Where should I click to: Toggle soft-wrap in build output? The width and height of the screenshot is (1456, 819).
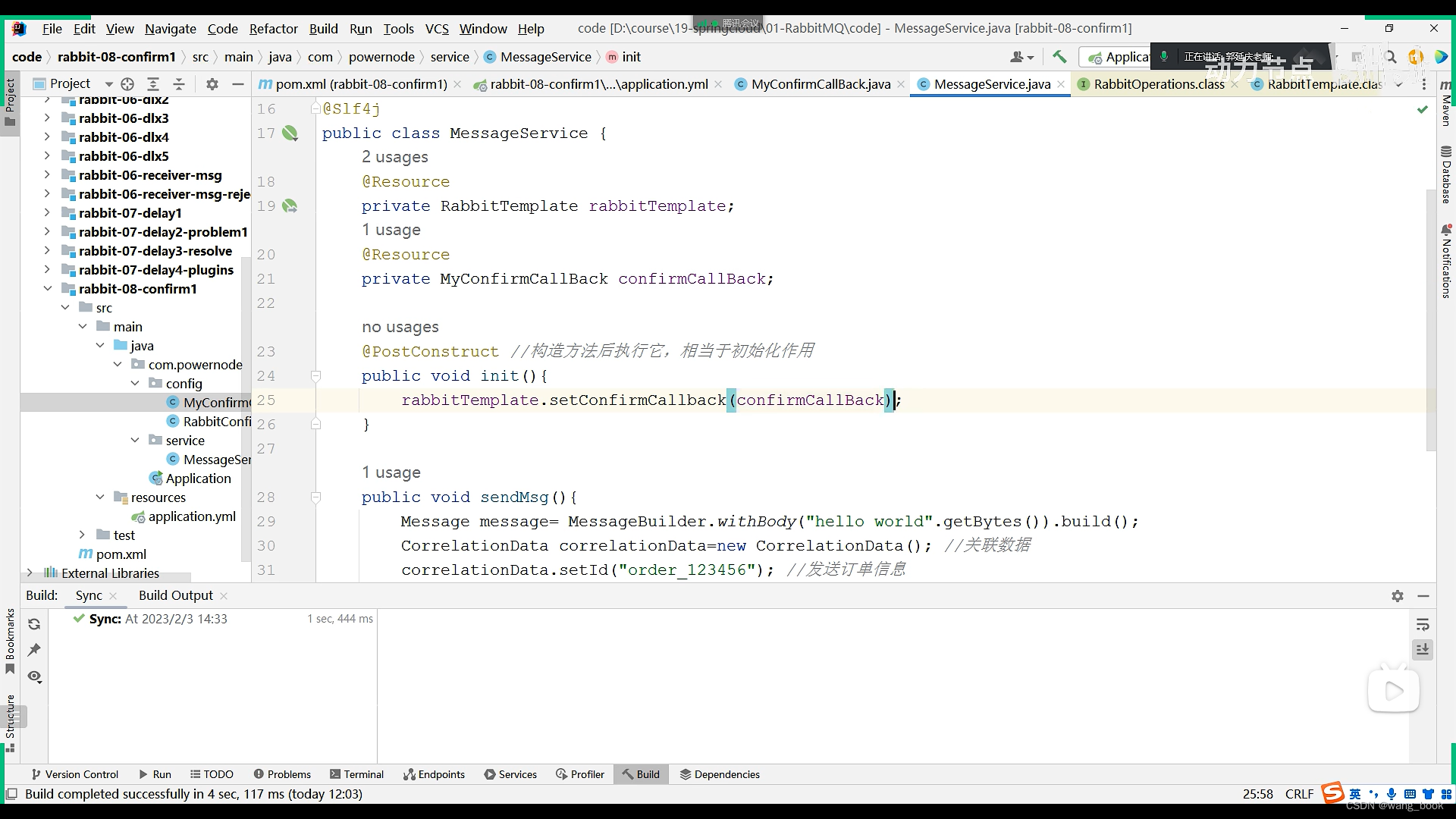point(1423,625)
